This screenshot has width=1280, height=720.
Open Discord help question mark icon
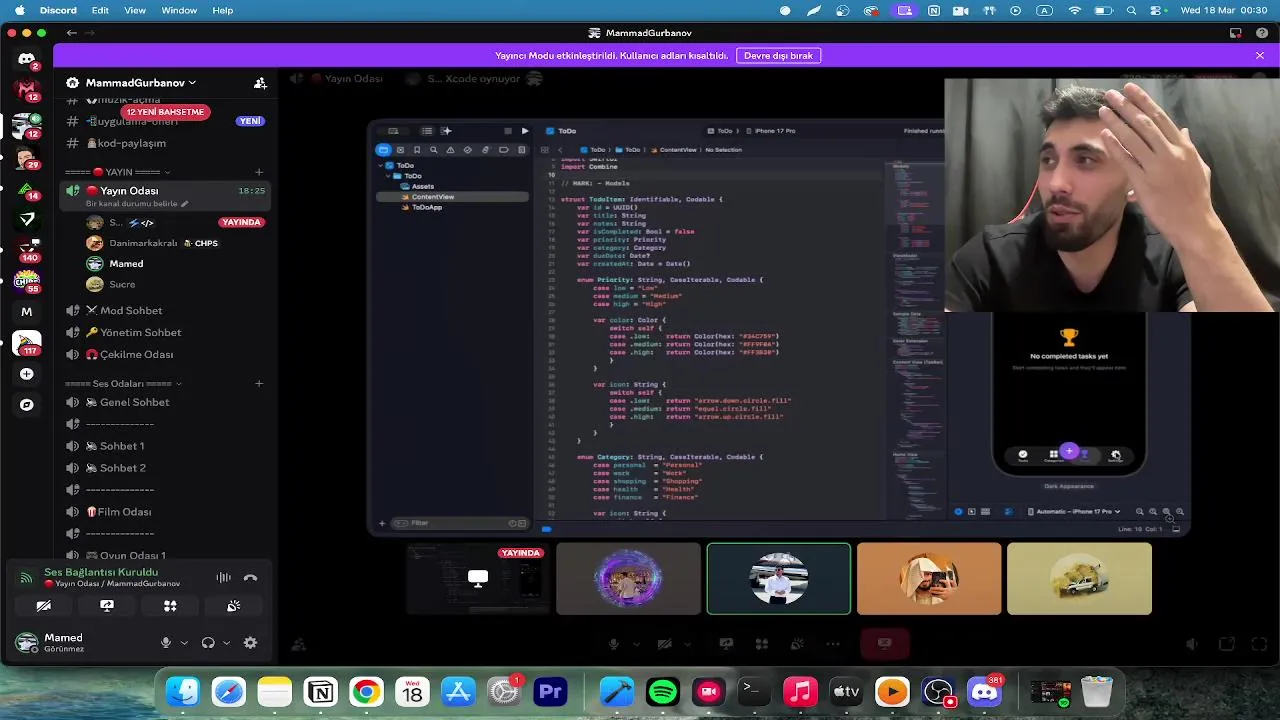[1262, 33]
